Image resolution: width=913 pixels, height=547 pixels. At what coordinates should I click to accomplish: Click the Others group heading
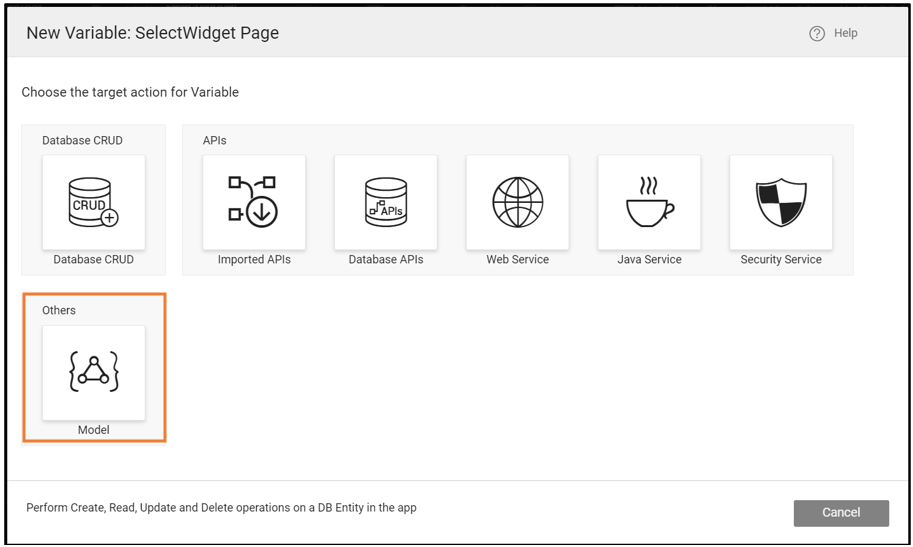click(x=59, y=311)
